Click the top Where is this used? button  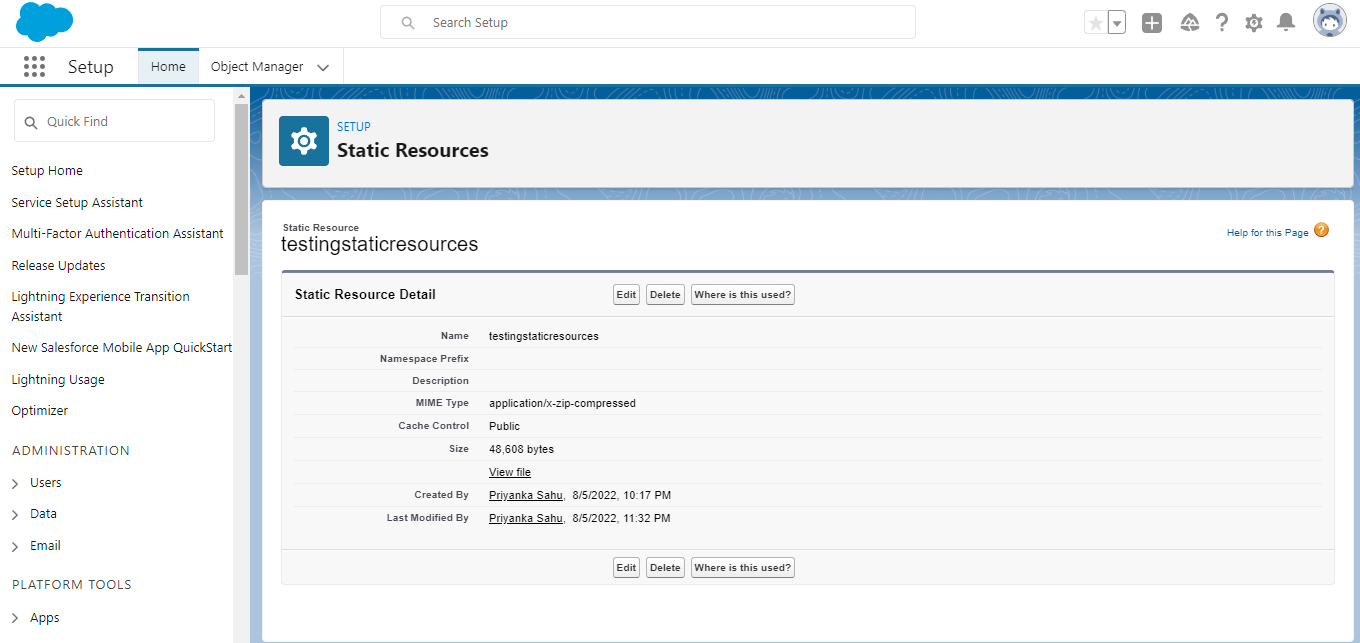click(743, 295)
